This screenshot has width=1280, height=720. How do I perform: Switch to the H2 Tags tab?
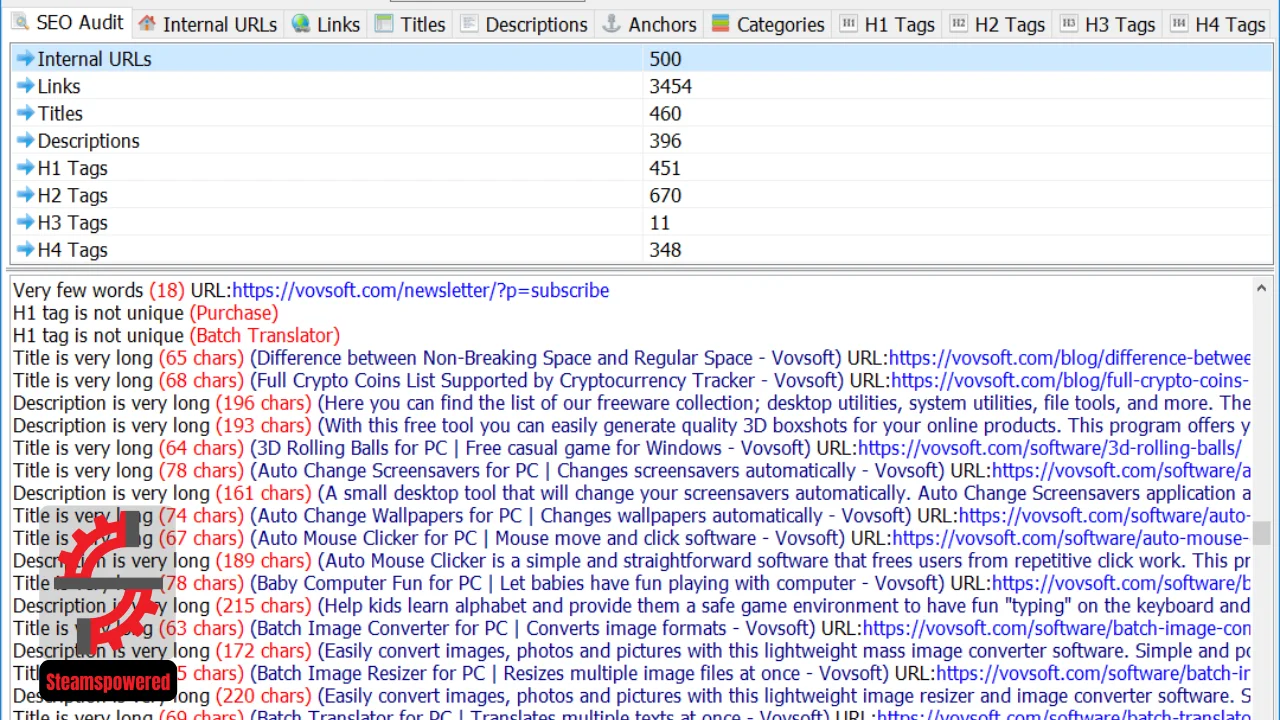tap(997, 24)
